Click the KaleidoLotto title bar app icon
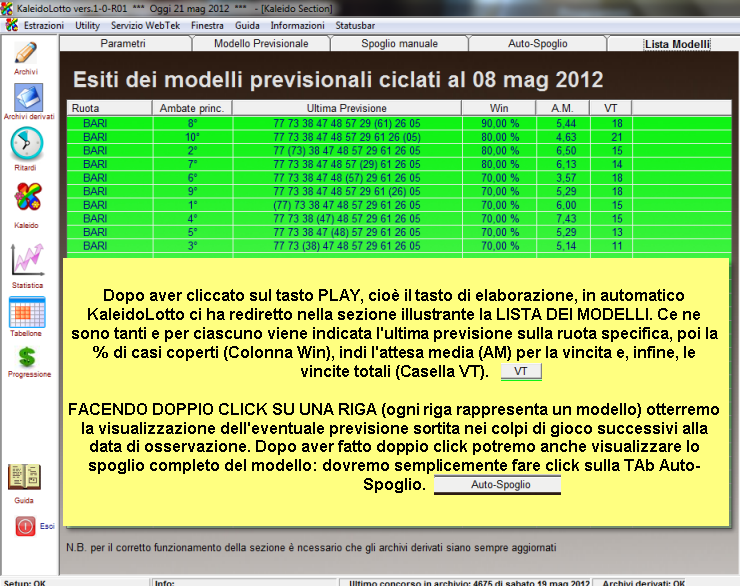 [x=7, y=8]
